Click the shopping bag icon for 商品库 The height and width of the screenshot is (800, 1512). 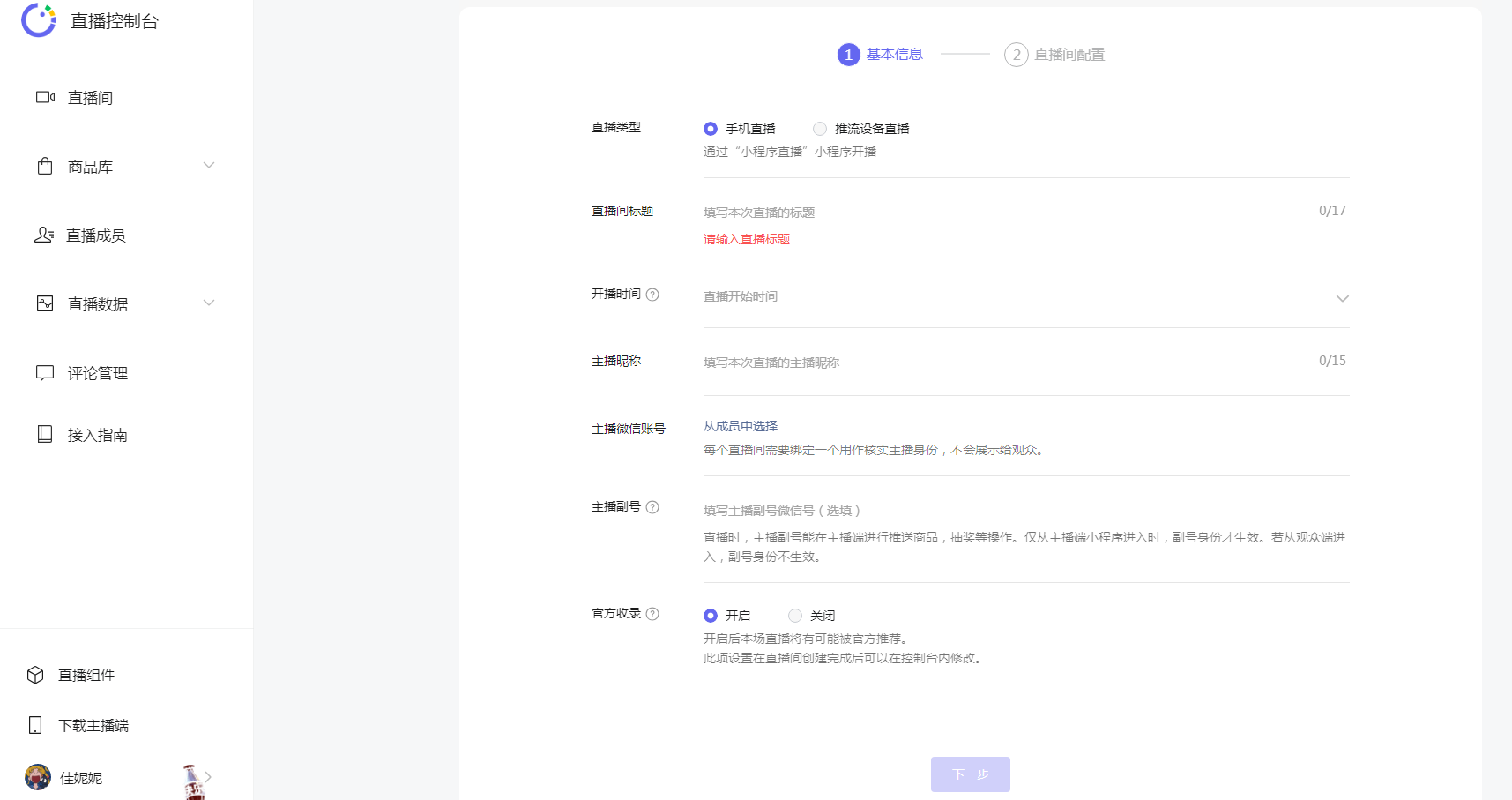(45, 166)
